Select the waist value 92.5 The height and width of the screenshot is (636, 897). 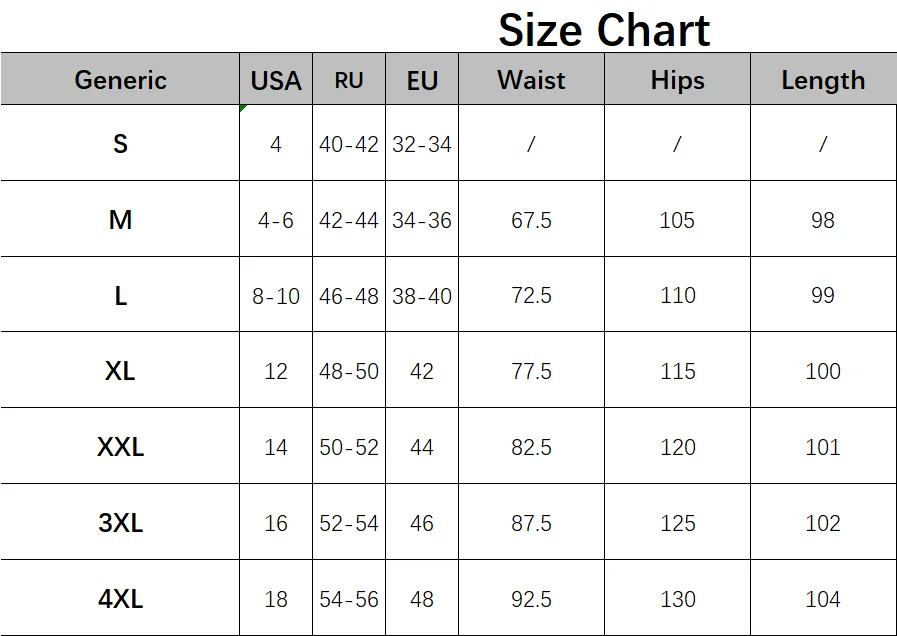531,599
